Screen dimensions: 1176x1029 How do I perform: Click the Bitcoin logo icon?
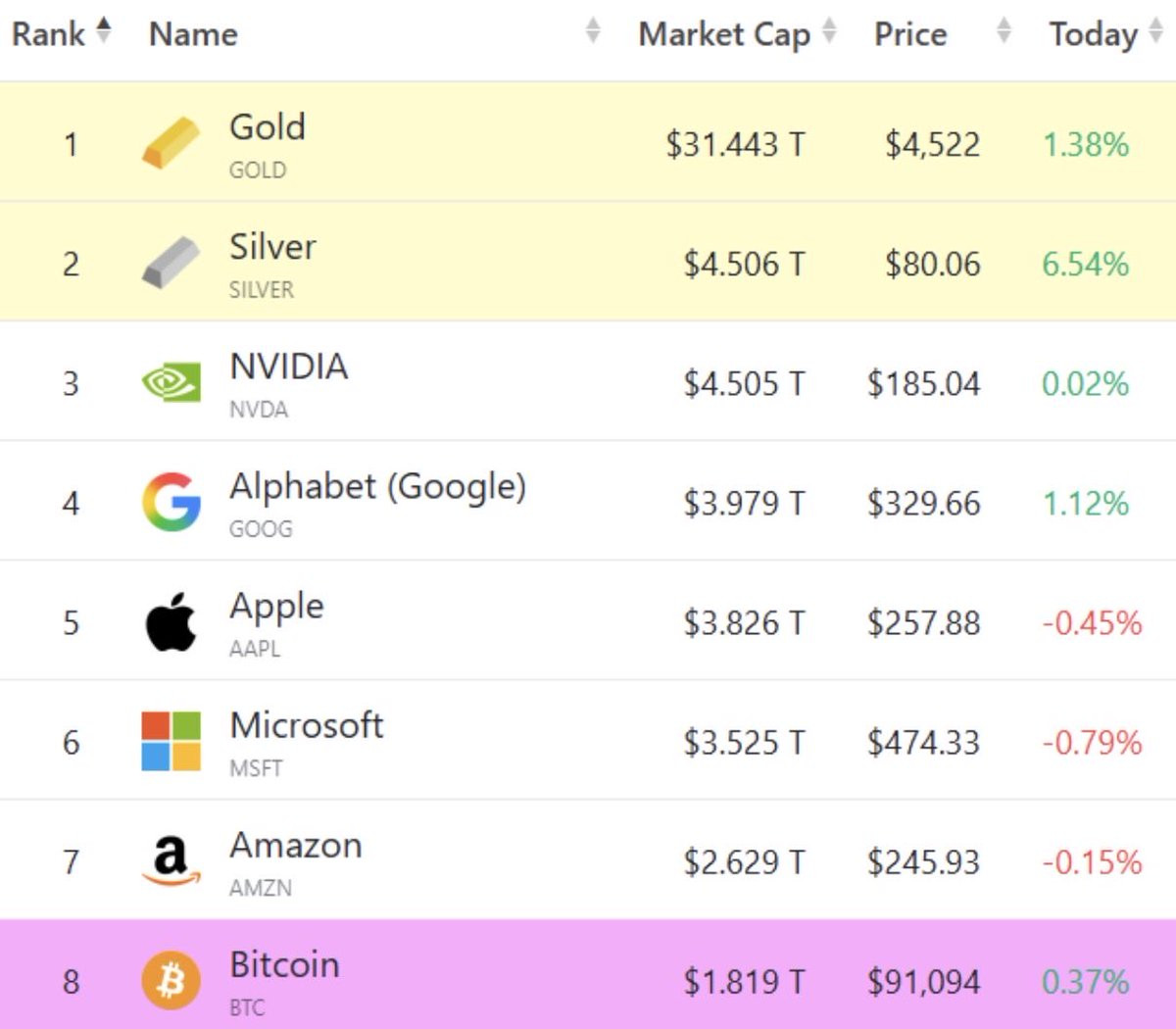[x=171, y=981]
